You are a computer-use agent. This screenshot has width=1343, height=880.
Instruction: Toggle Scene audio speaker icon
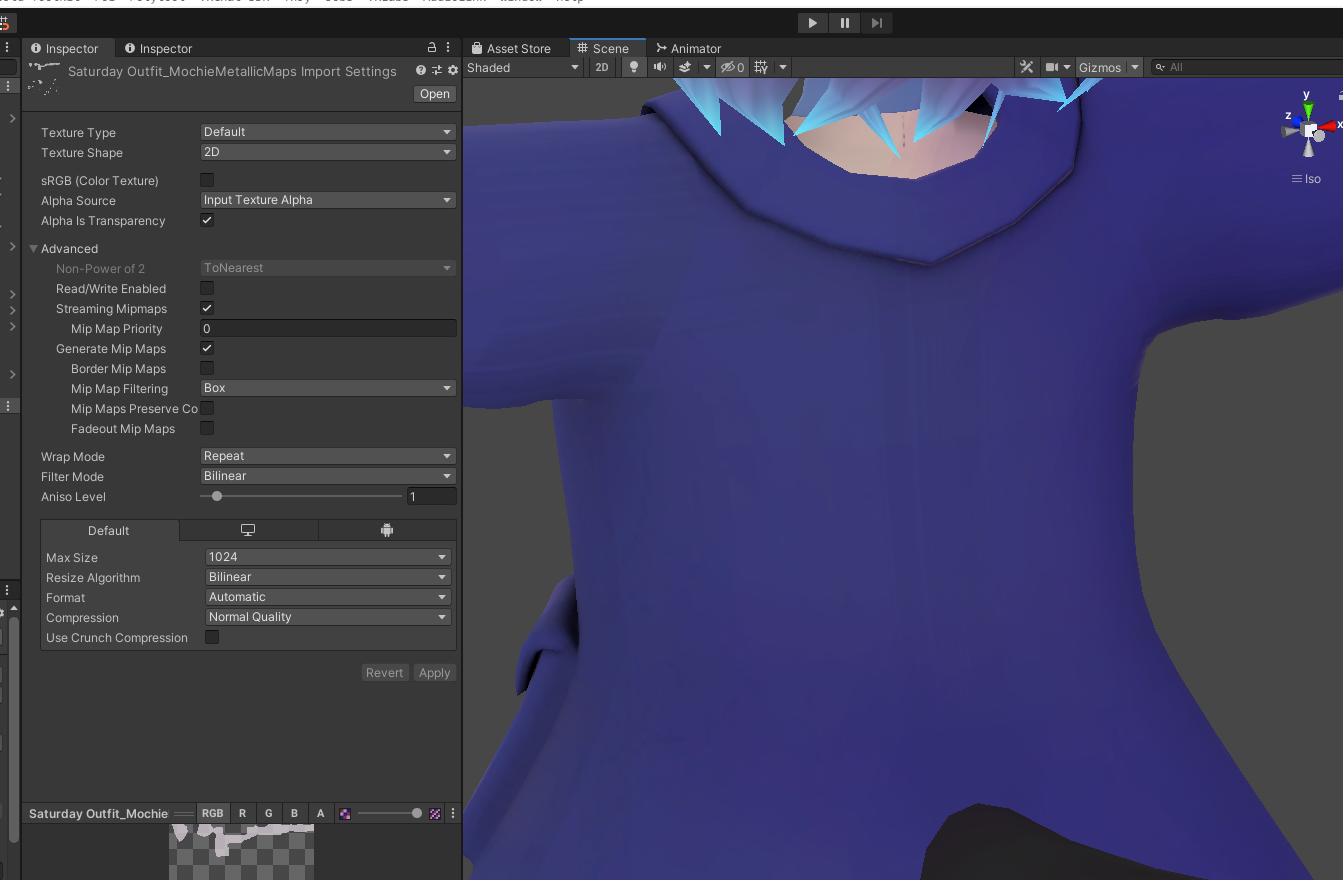[x=659, y=67]
